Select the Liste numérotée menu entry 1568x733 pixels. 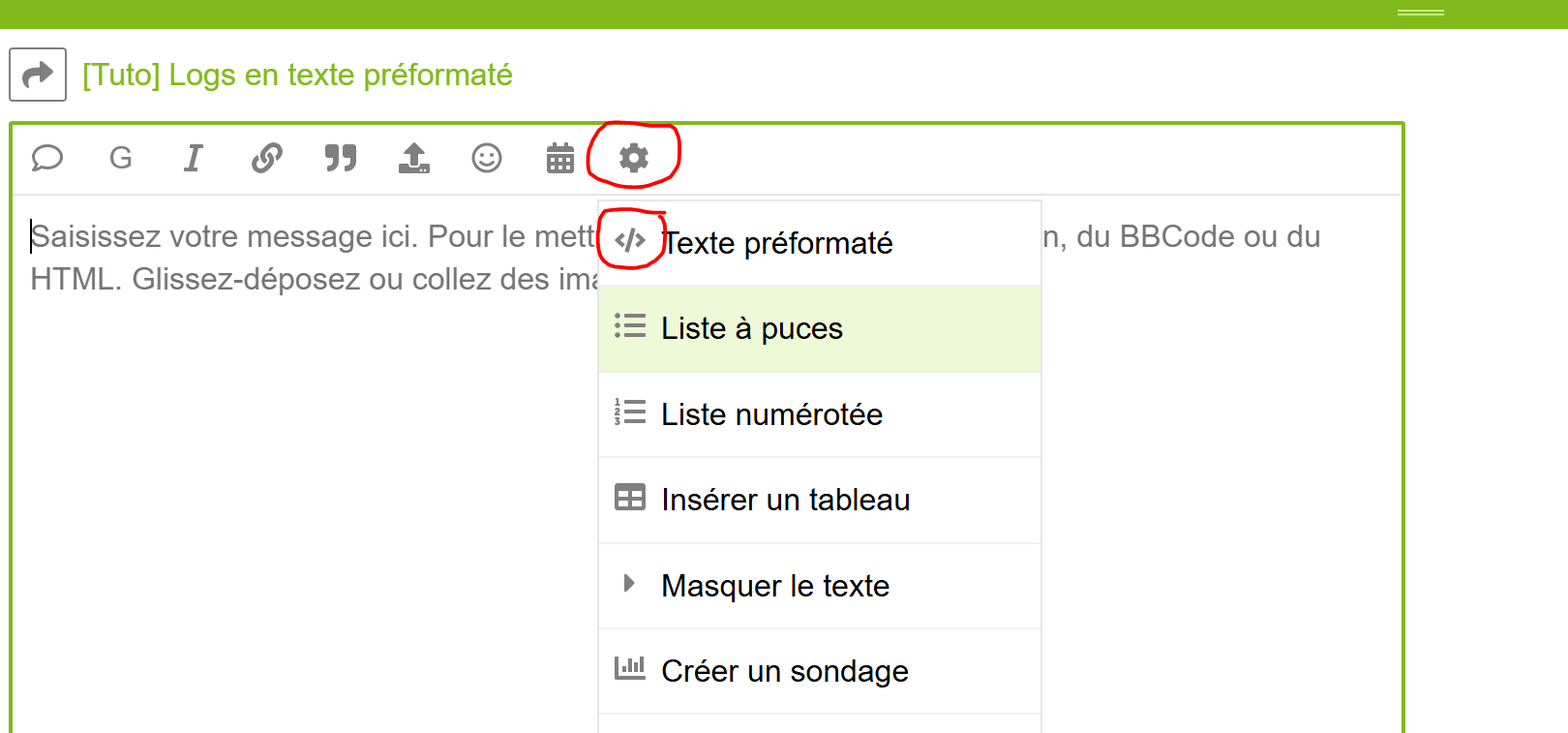(x=771, y=414)
